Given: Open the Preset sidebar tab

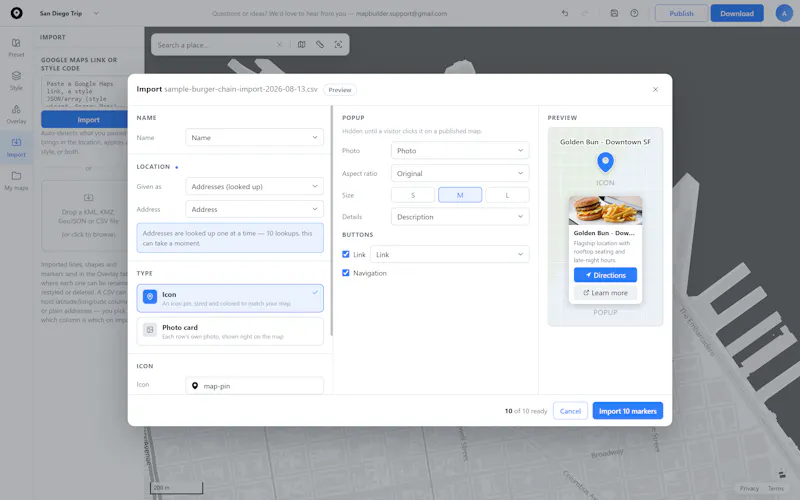Looking at the screenshot, I should click(x=16, y=47).
